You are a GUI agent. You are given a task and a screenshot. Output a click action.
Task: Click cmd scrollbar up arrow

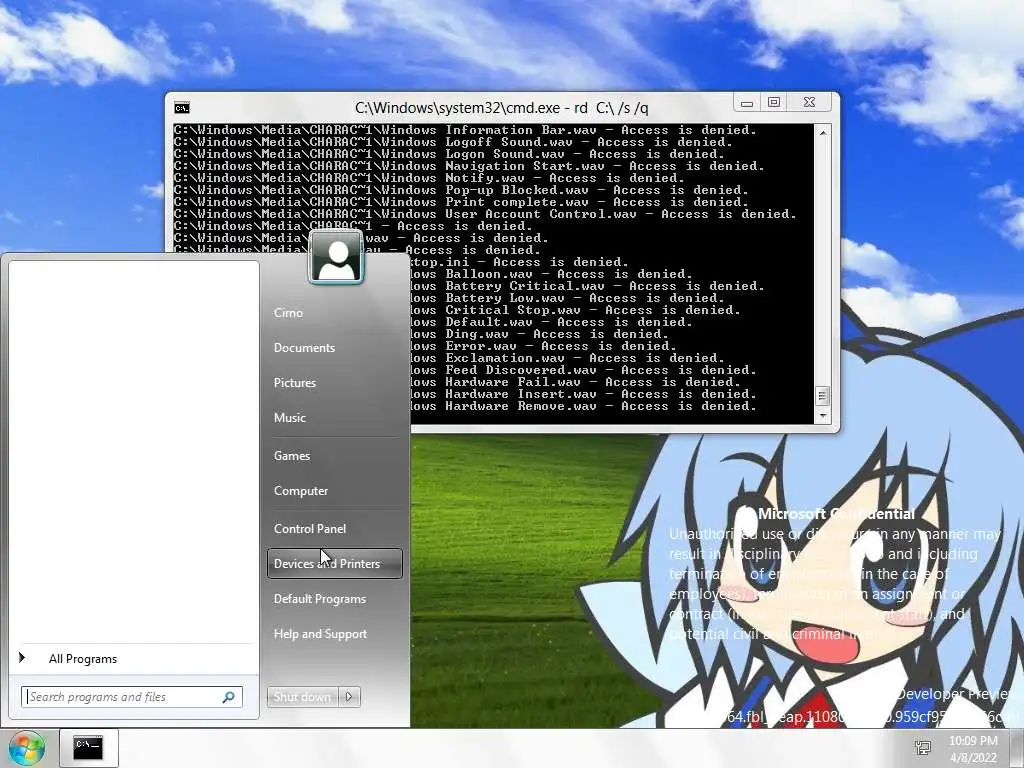tap(823, 133)
